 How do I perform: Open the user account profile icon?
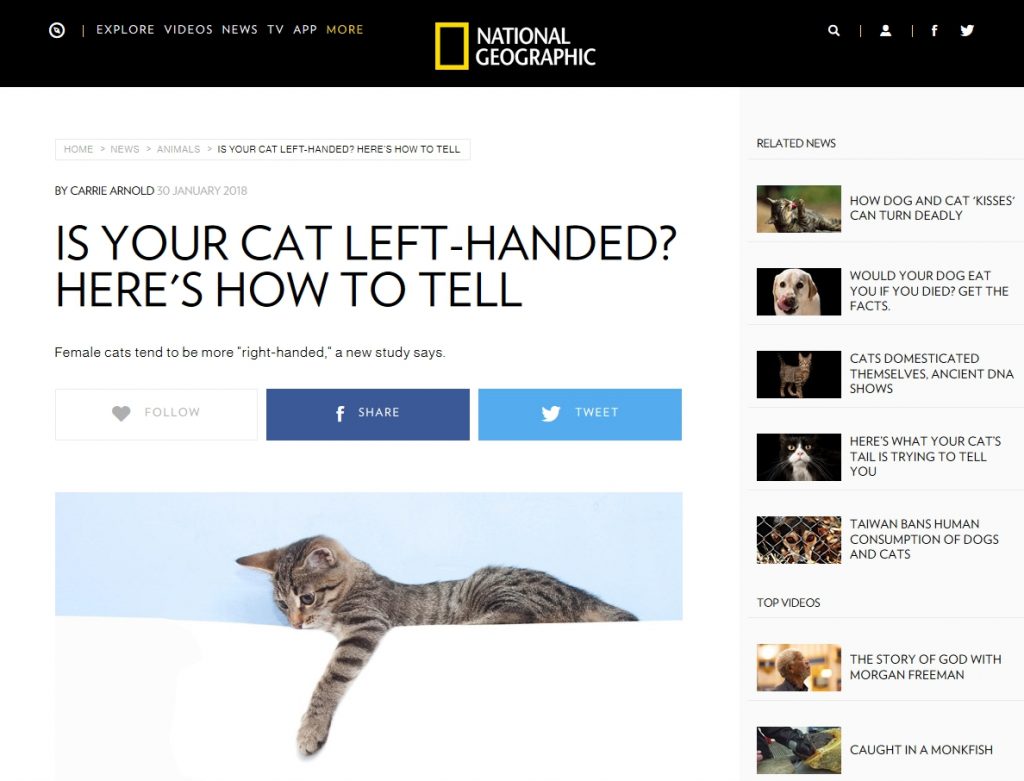[886, 30]
